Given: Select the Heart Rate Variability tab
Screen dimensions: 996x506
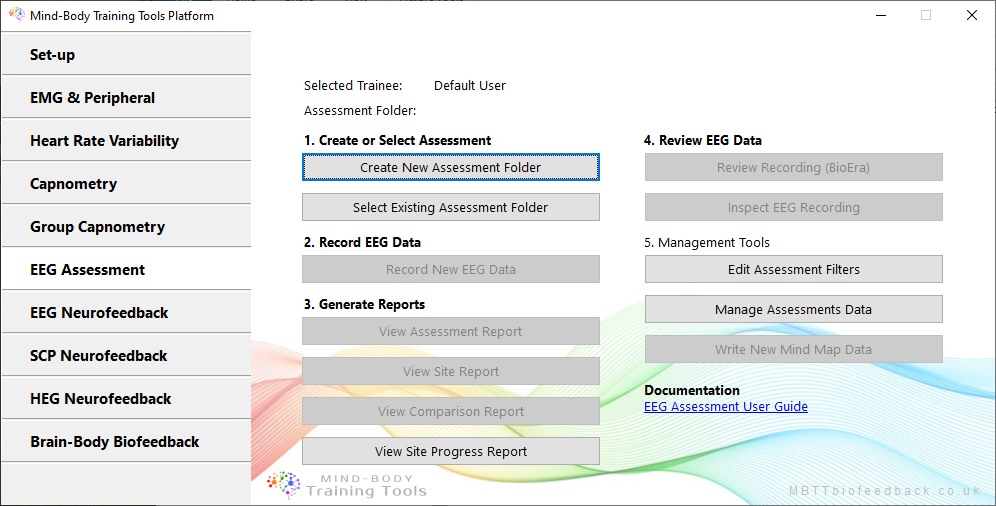Looking at the screenshot, I should (x=125, y=141).
